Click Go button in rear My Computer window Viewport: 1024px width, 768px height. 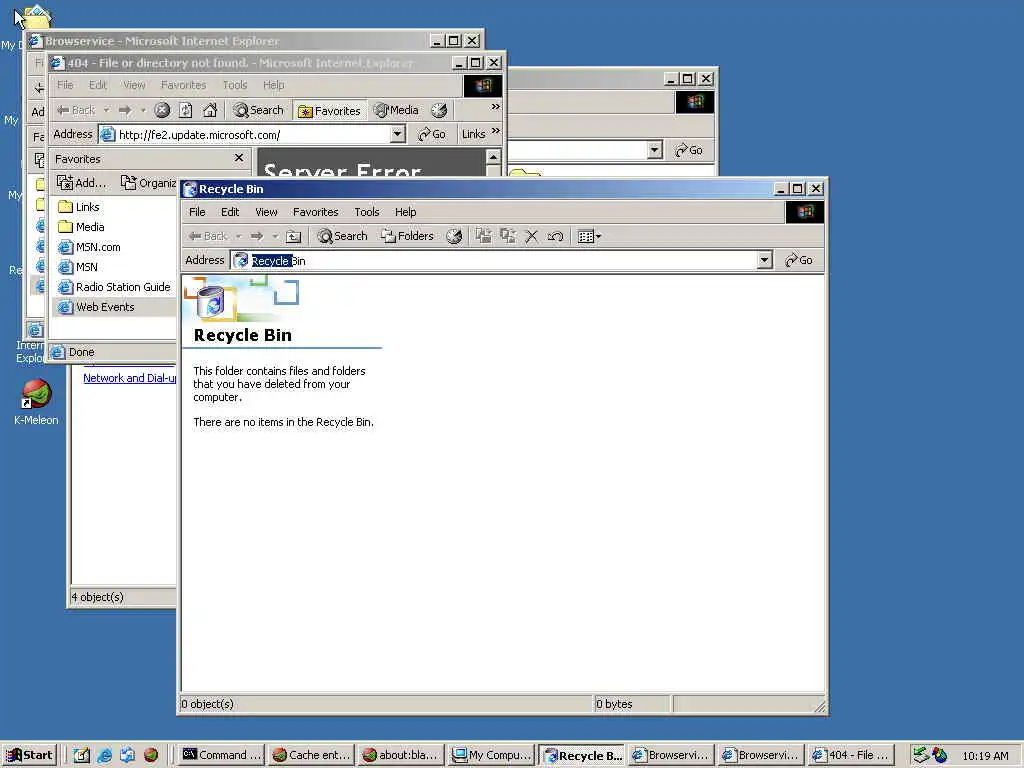point(689,150)
